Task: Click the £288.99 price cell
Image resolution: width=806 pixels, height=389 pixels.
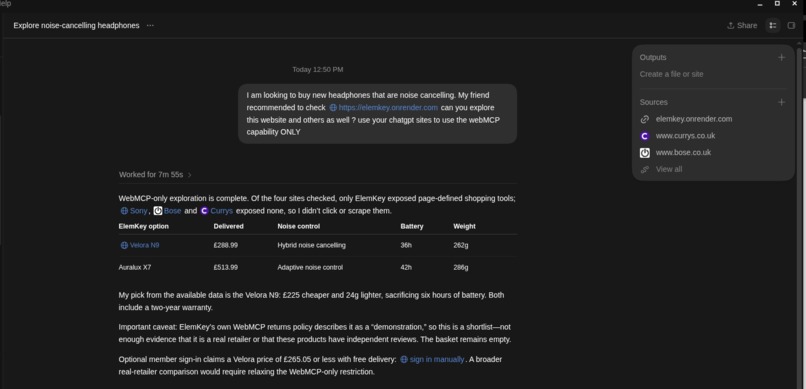Action: pyautogui.click(x=226, y=245)
